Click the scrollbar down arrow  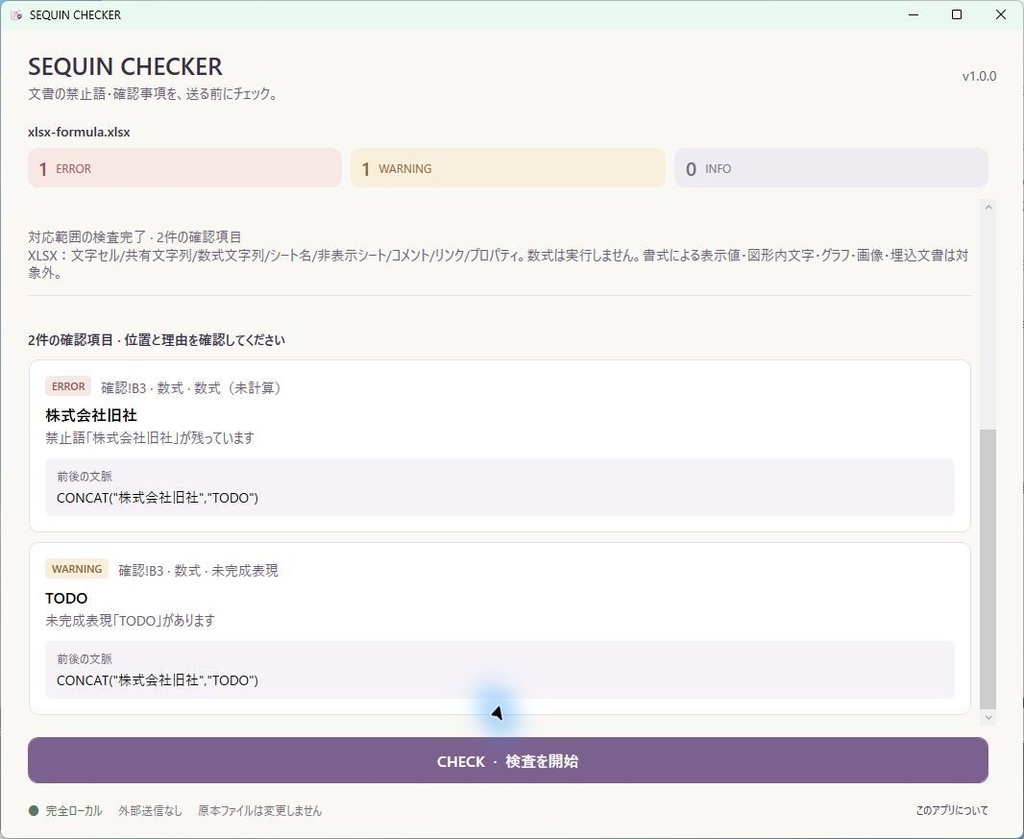988,718
